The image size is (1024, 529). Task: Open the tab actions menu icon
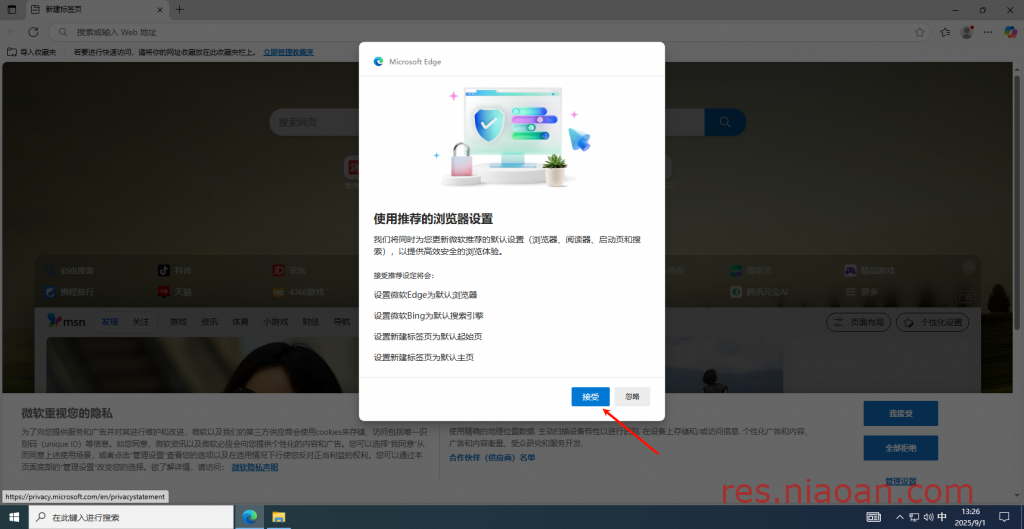click(x=12, y=10)
